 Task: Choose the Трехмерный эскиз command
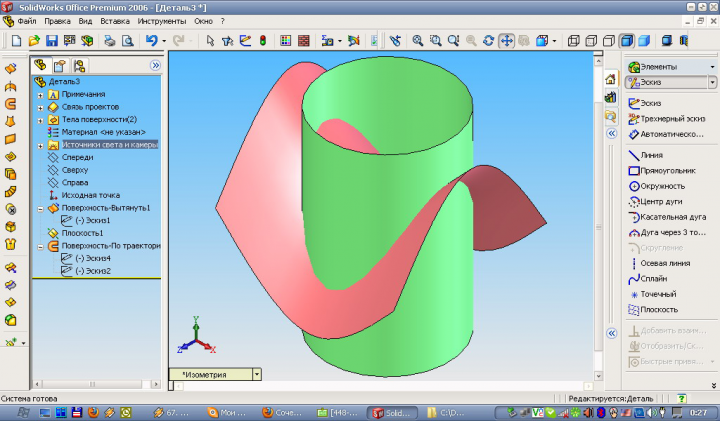coord(666,119)
